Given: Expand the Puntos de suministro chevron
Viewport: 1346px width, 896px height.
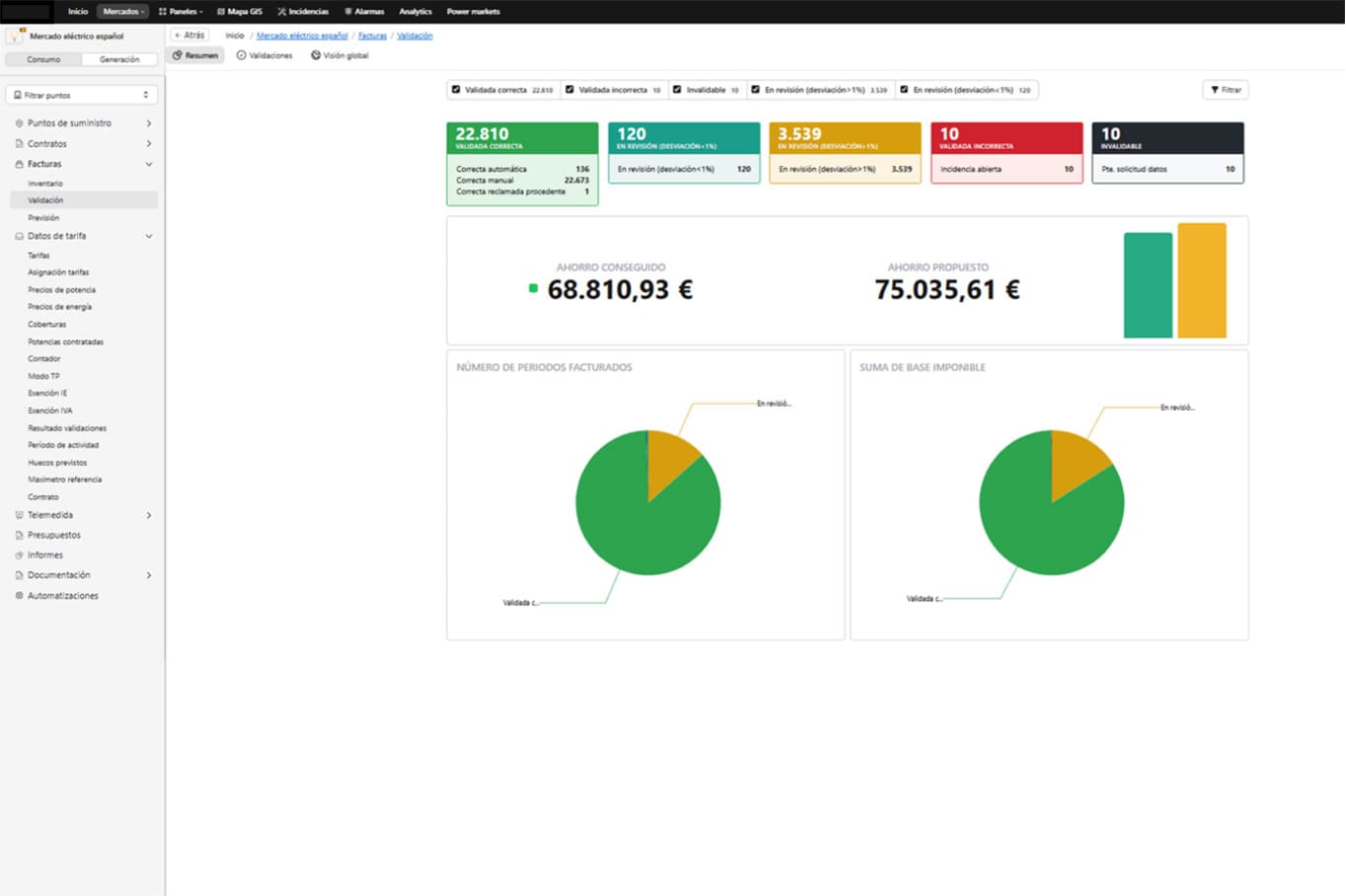Looking at the screenshot, I should [149, 123].
